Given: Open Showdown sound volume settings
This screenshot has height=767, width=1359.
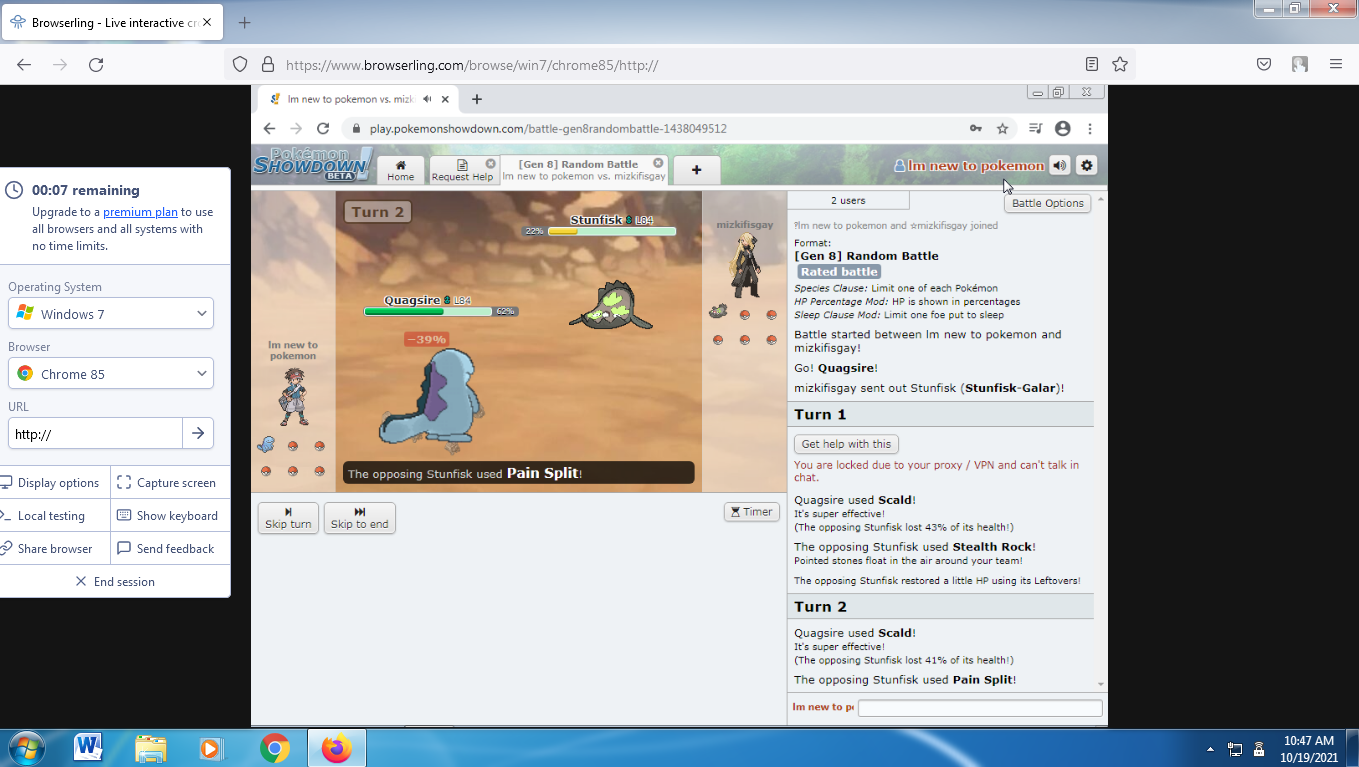Looking at the screenshot, I should (1059, 166).
